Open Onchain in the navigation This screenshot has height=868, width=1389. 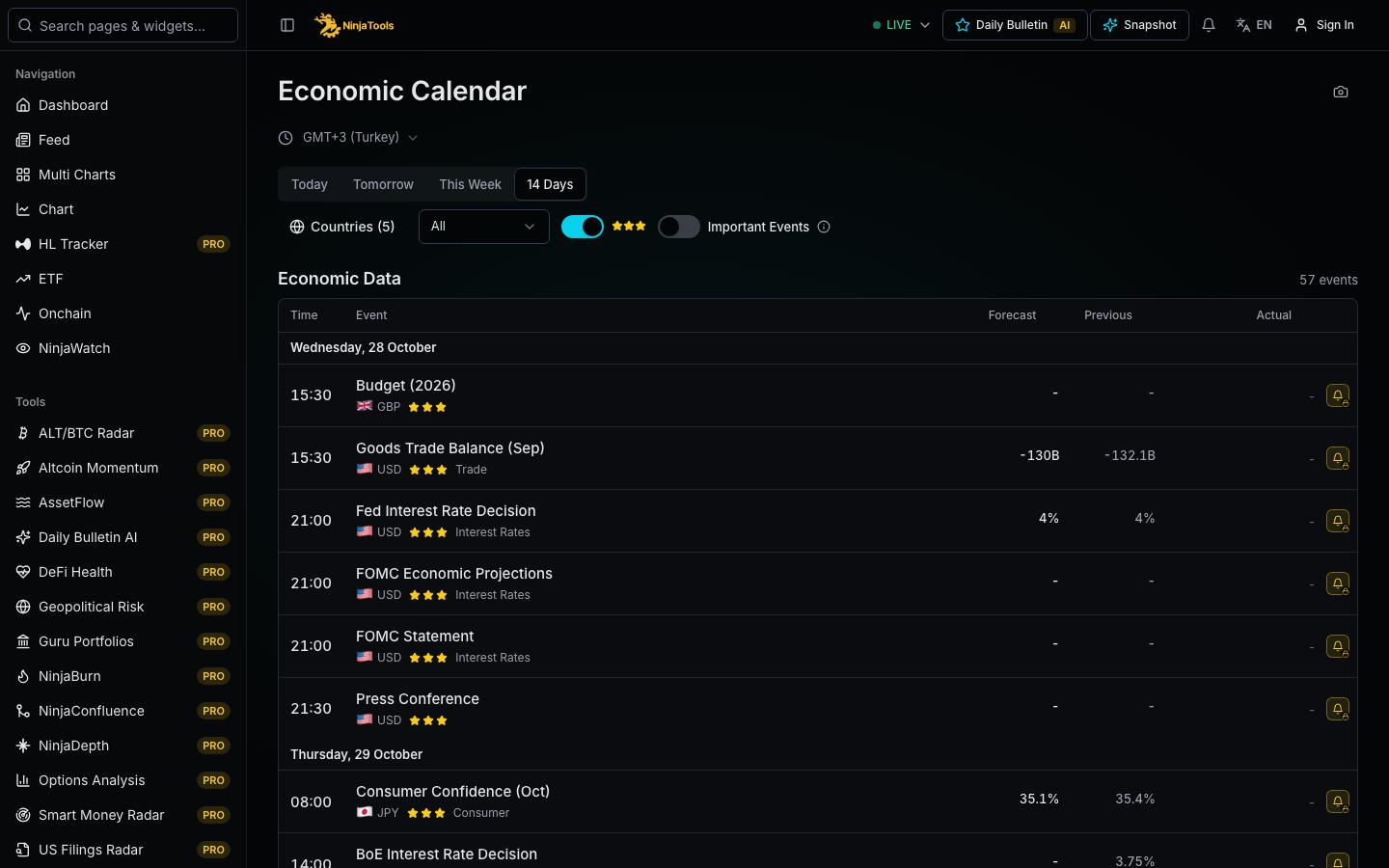[123, 313]
